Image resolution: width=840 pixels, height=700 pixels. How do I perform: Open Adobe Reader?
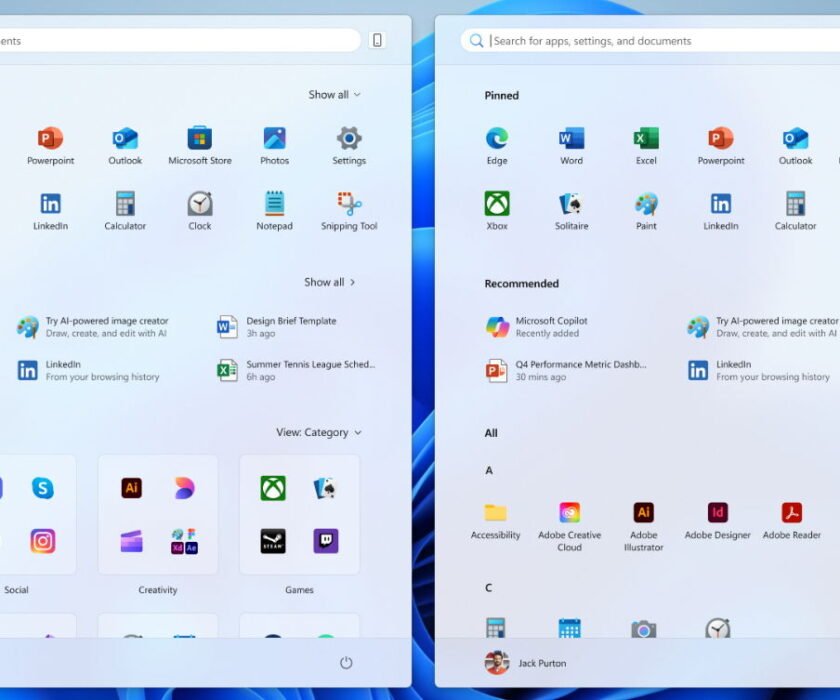[x=792, y=521]
